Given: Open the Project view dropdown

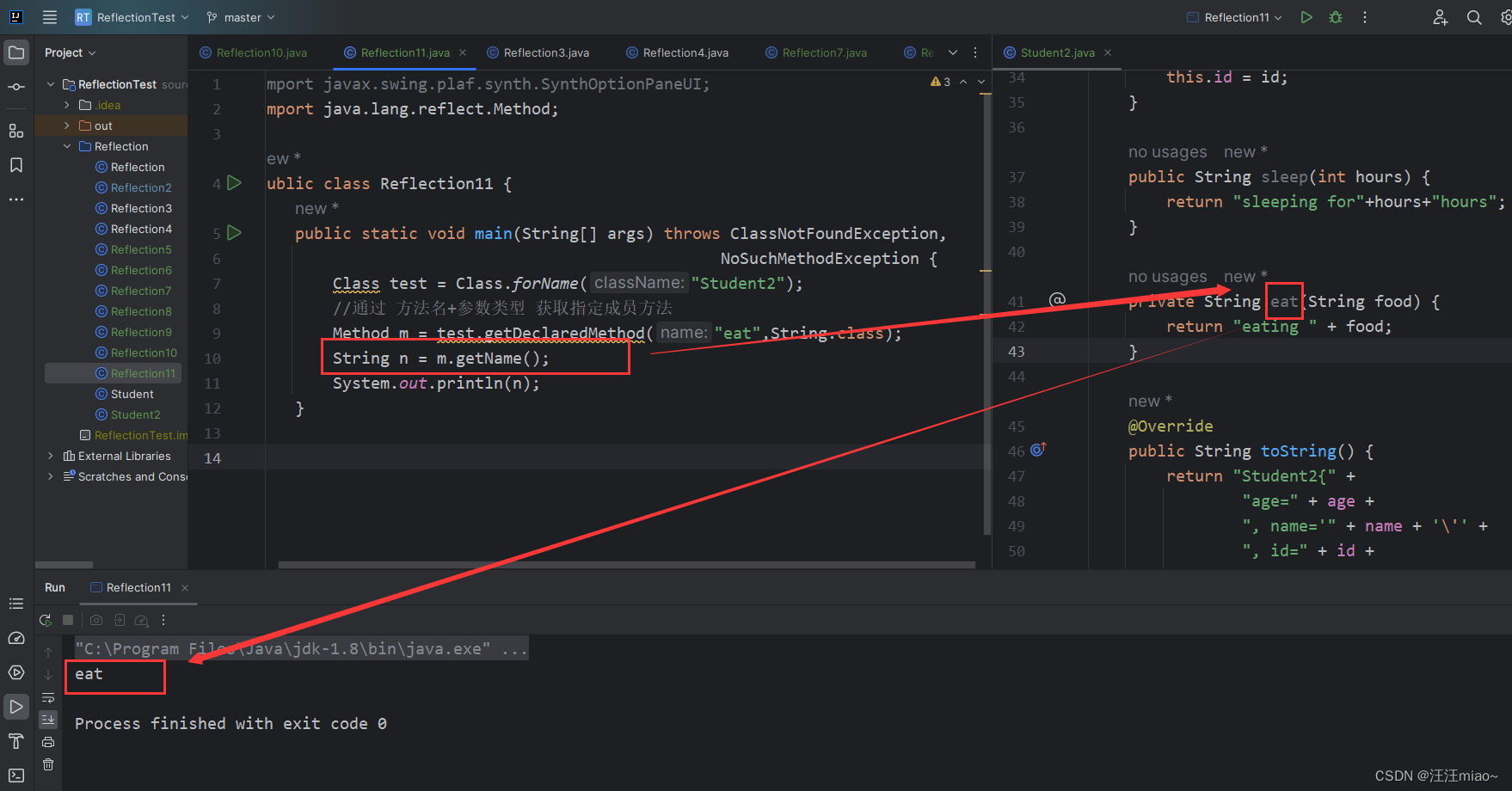Looking at the screenshot, I should [x=71, y=52].
